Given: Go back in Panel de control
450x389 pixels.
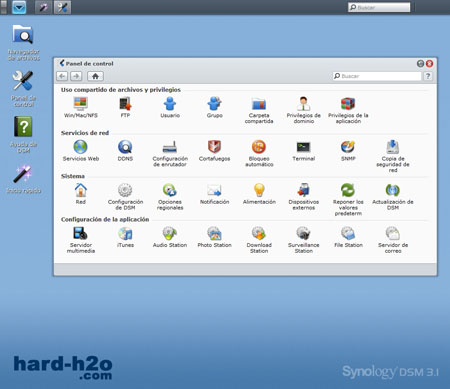Looking at the screenshot, I should [x=62, y=76].
